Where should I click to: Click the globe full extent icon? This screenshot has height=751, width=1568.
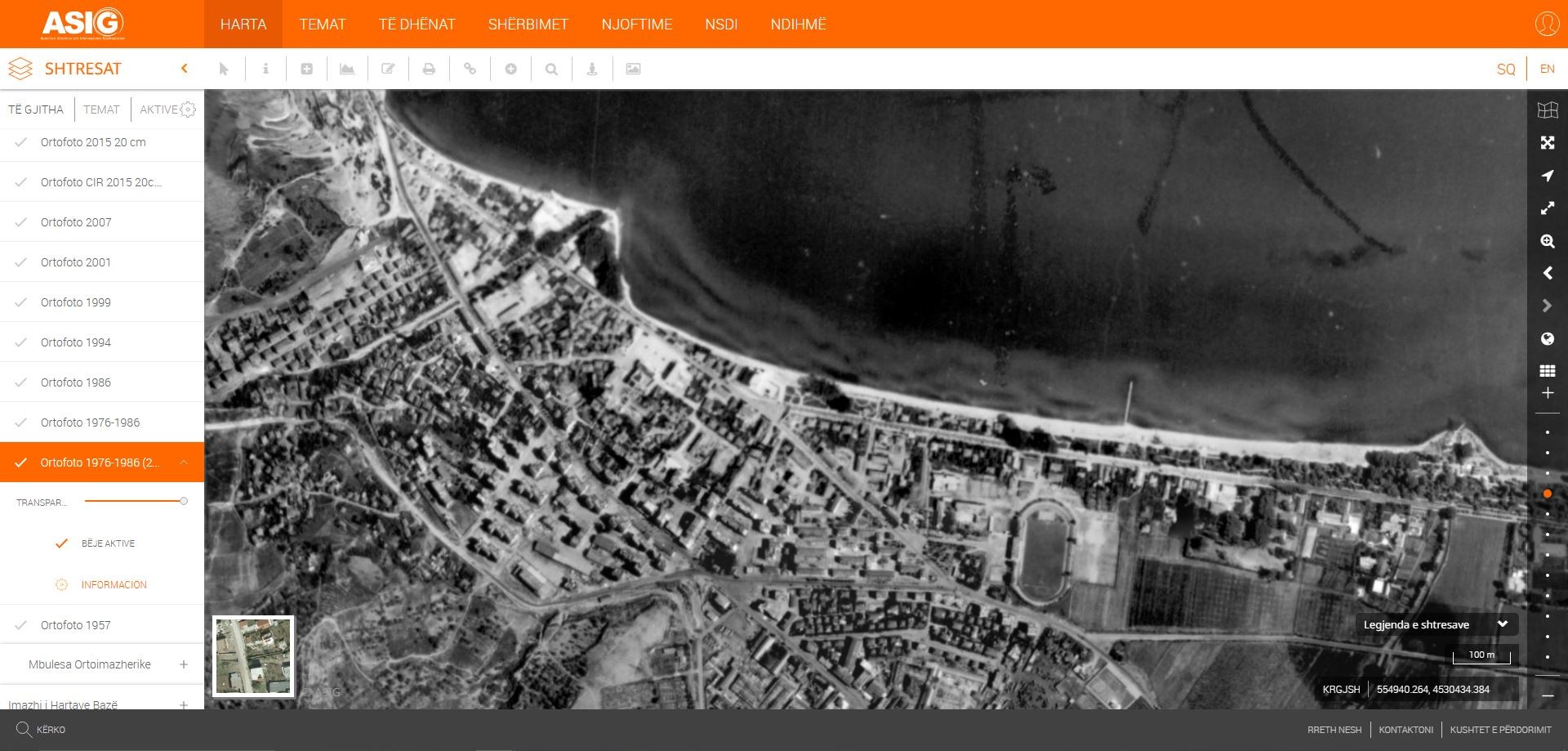[x=1547, y=339]
